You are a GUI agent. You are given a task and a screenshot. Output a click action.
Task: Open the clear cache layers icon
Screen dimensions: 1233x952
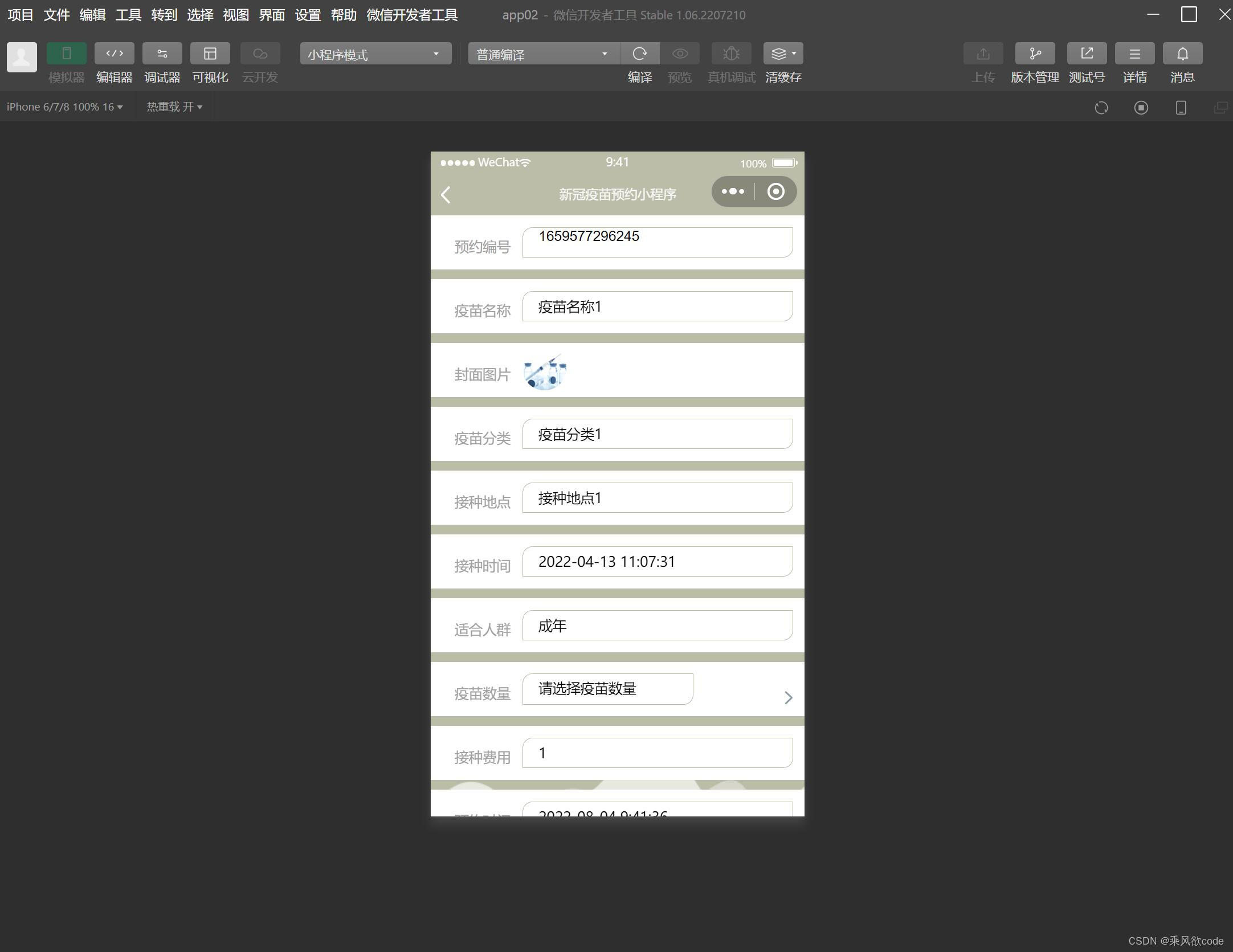[782, 54]
